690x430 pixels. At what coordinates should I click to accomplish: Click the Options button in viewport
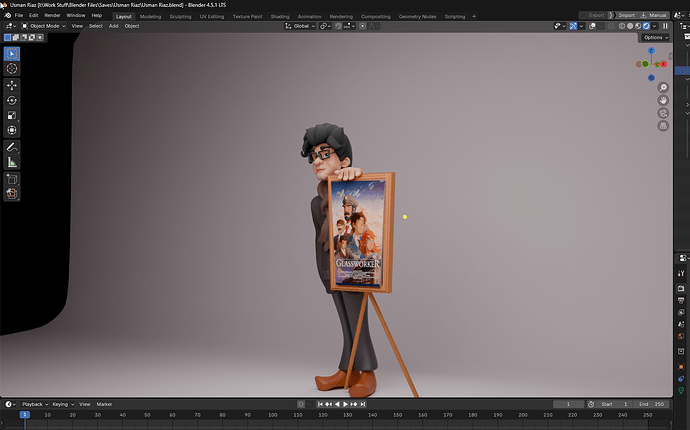655,37
